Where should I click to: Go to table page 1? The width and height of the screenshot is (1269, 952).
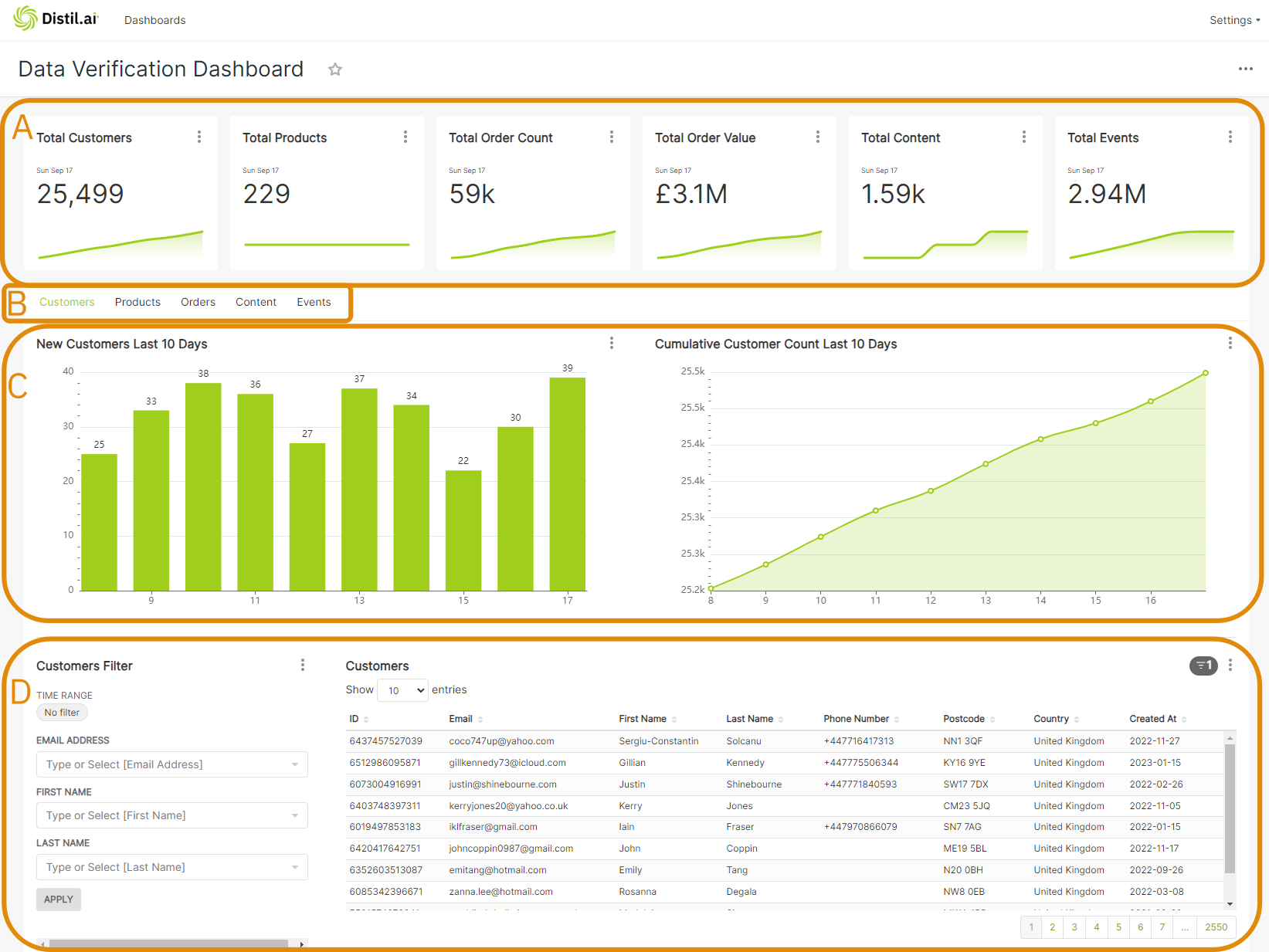click(1031, 927)
